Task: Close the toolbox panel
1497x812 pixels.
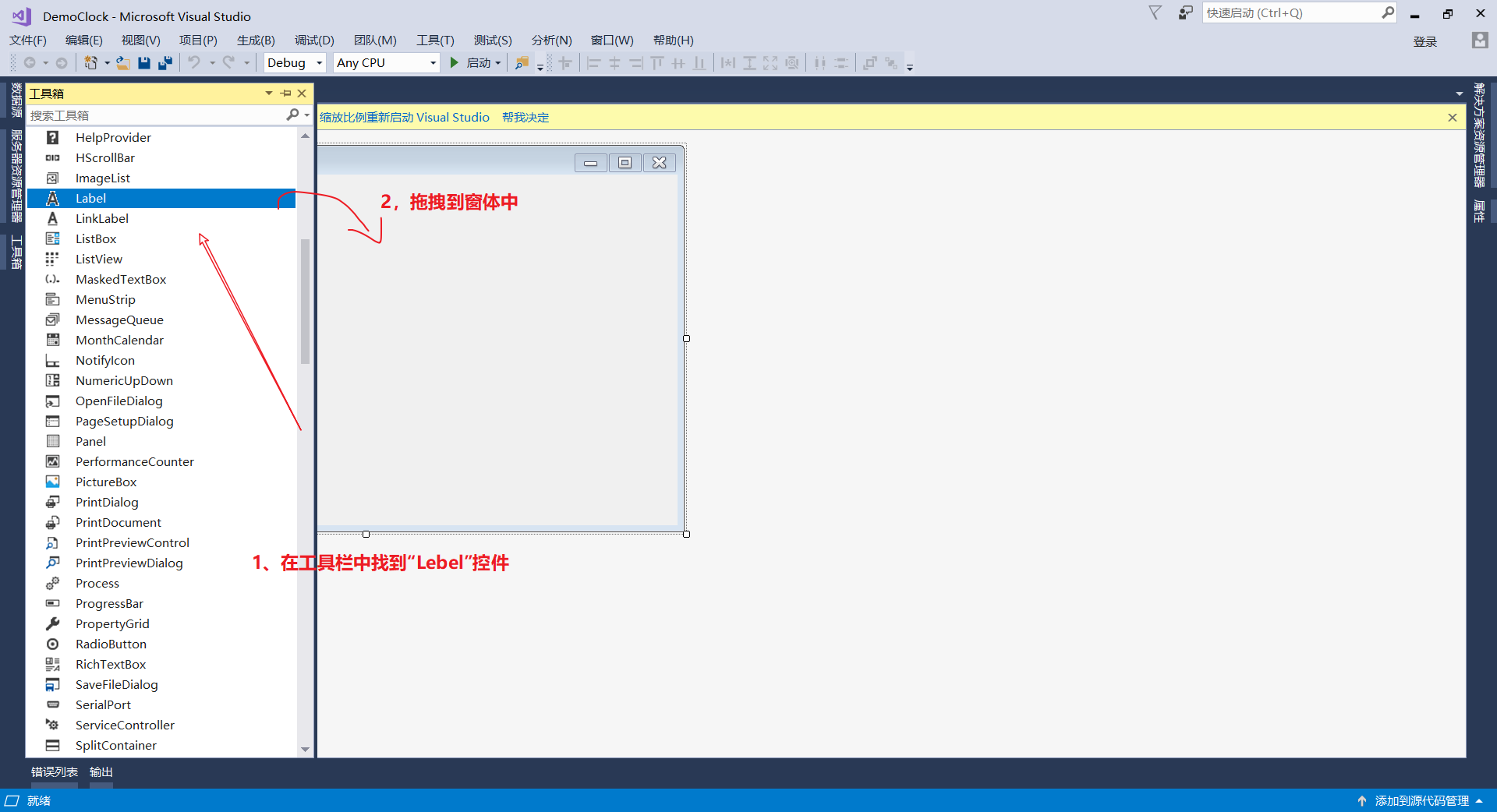Action: (x=303, y=94)
